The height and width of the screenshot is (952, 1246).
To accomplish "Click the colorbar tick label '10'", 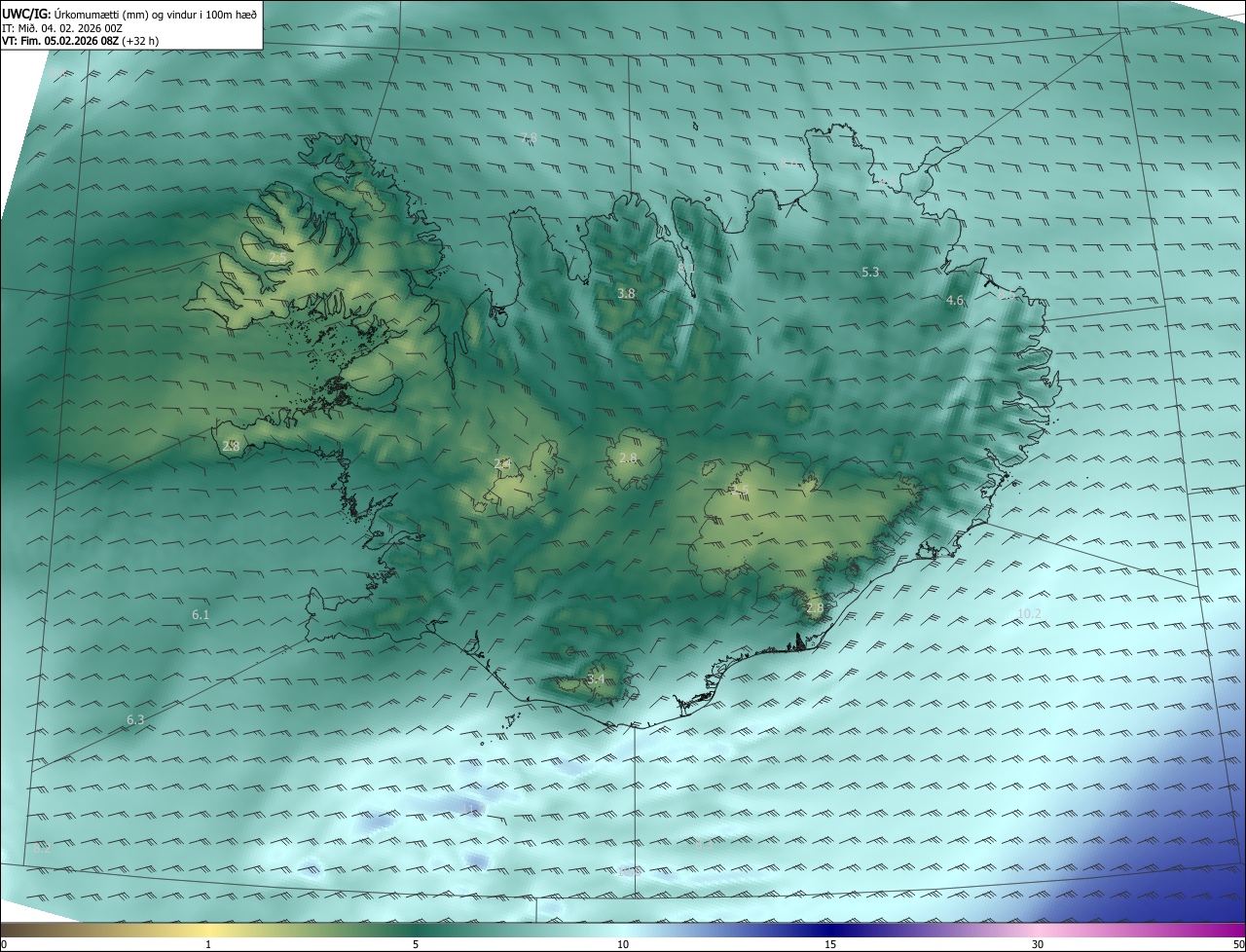I will click(x=623, y=944).
